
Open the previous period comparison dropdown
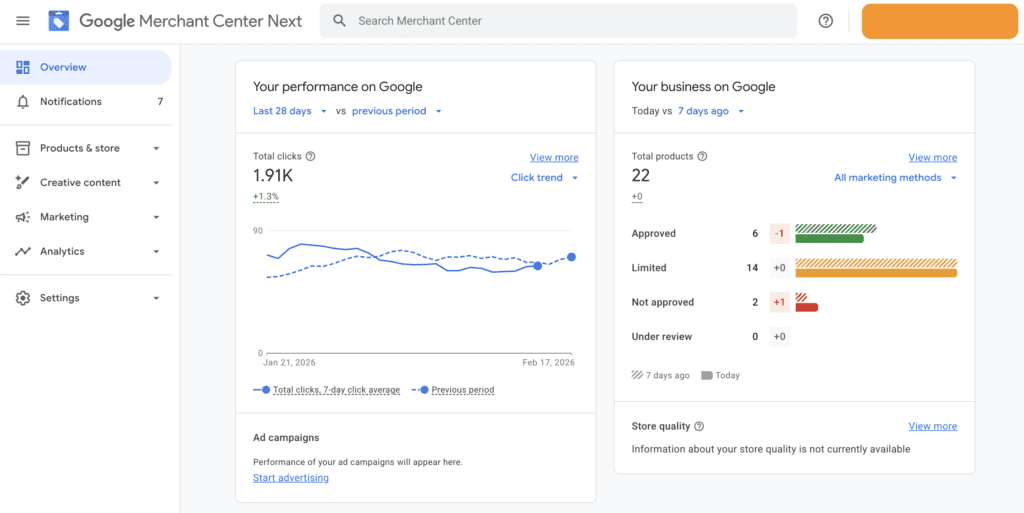tap(396, 111)
